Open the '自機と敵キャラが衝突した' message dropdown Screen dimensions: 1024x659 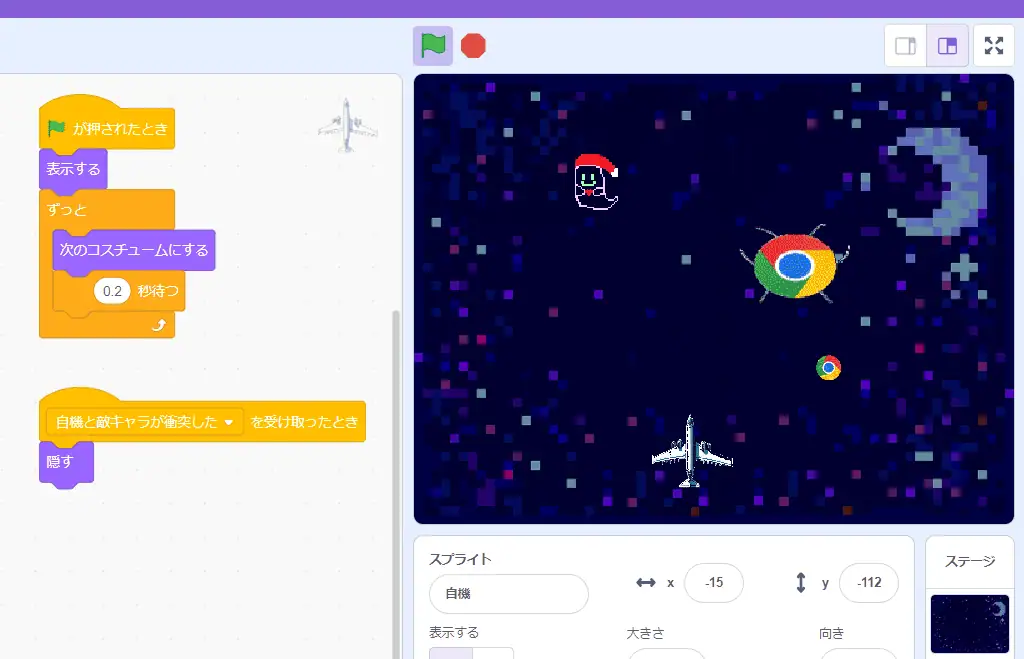click(144, 422)
